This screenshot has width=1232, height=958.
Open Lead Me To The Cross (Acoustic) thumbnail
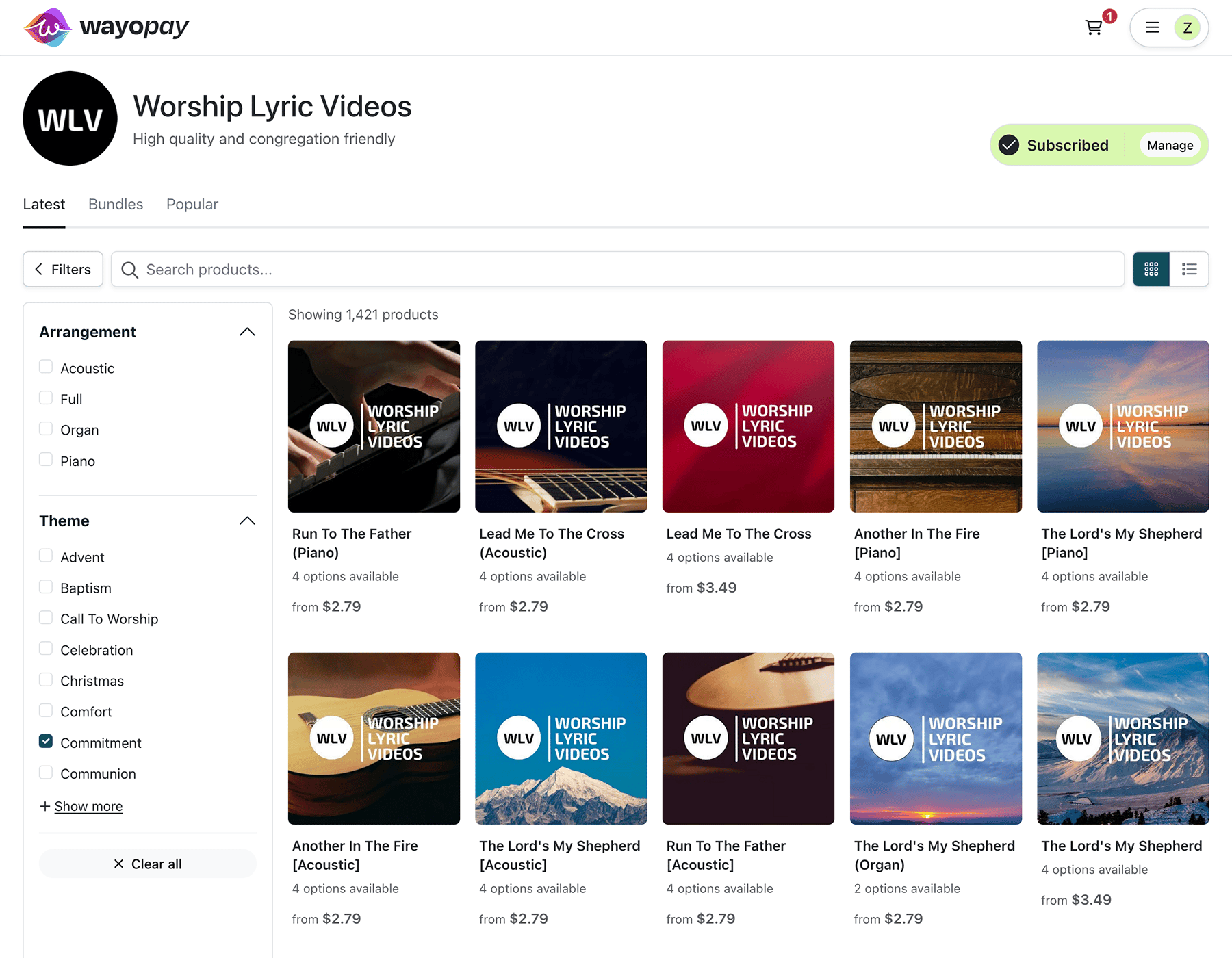click(x=561, y=426)
